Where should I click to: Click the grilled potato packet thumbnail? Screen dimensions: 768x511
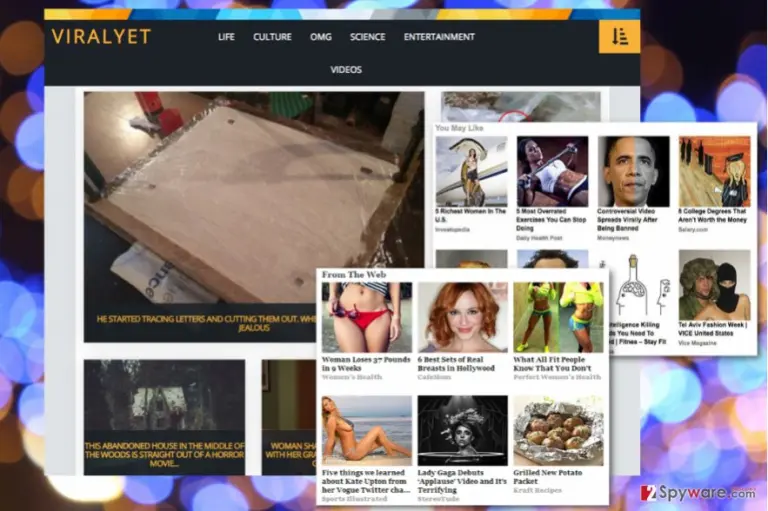pos(558,431)
